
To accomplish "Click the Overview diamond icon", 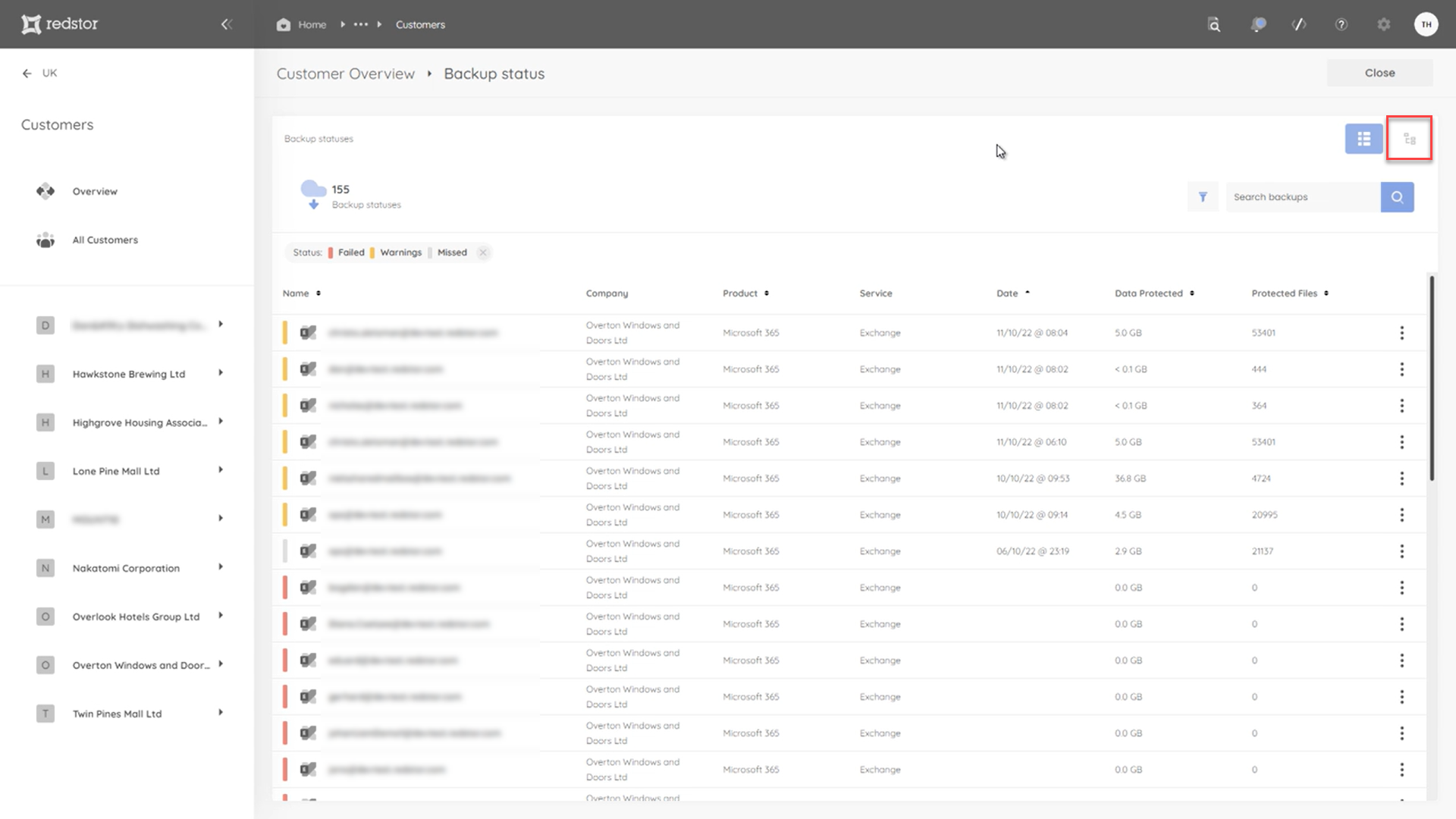I will pos(45,191).
